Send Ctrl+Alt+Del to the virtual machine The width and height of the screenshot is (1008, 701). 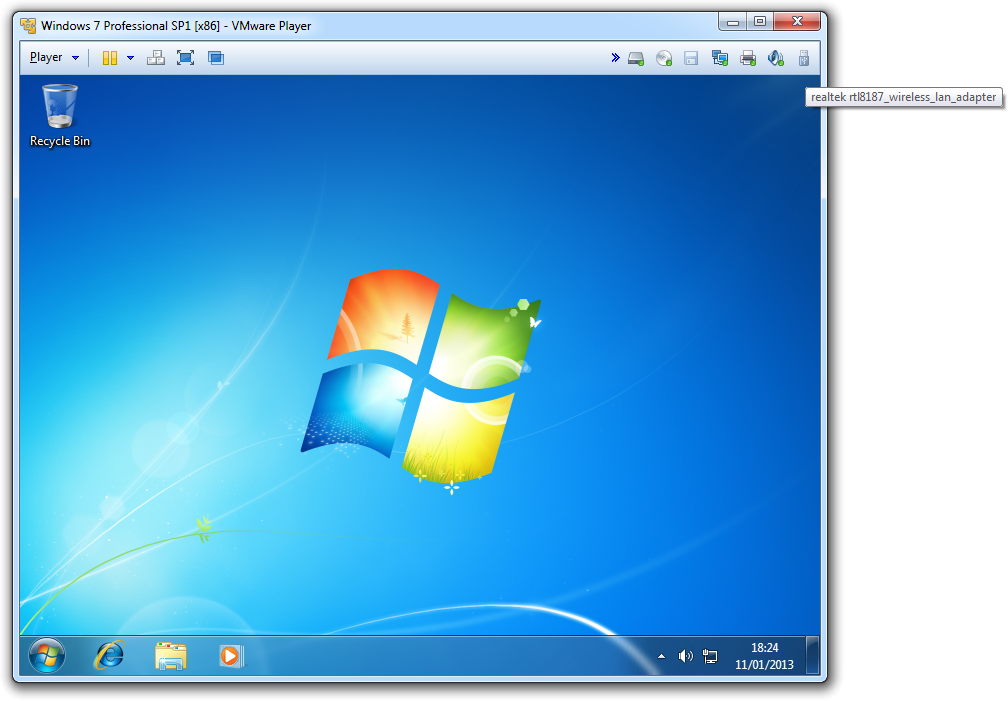click(x=155, y=58)
